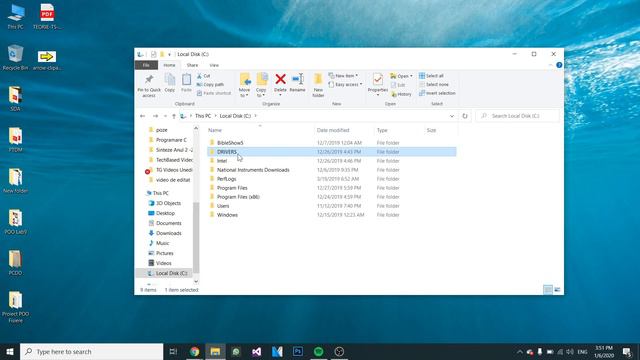The image size is (640, 360).
Task: Click Select none in ribbon
Action: point(433,84)
